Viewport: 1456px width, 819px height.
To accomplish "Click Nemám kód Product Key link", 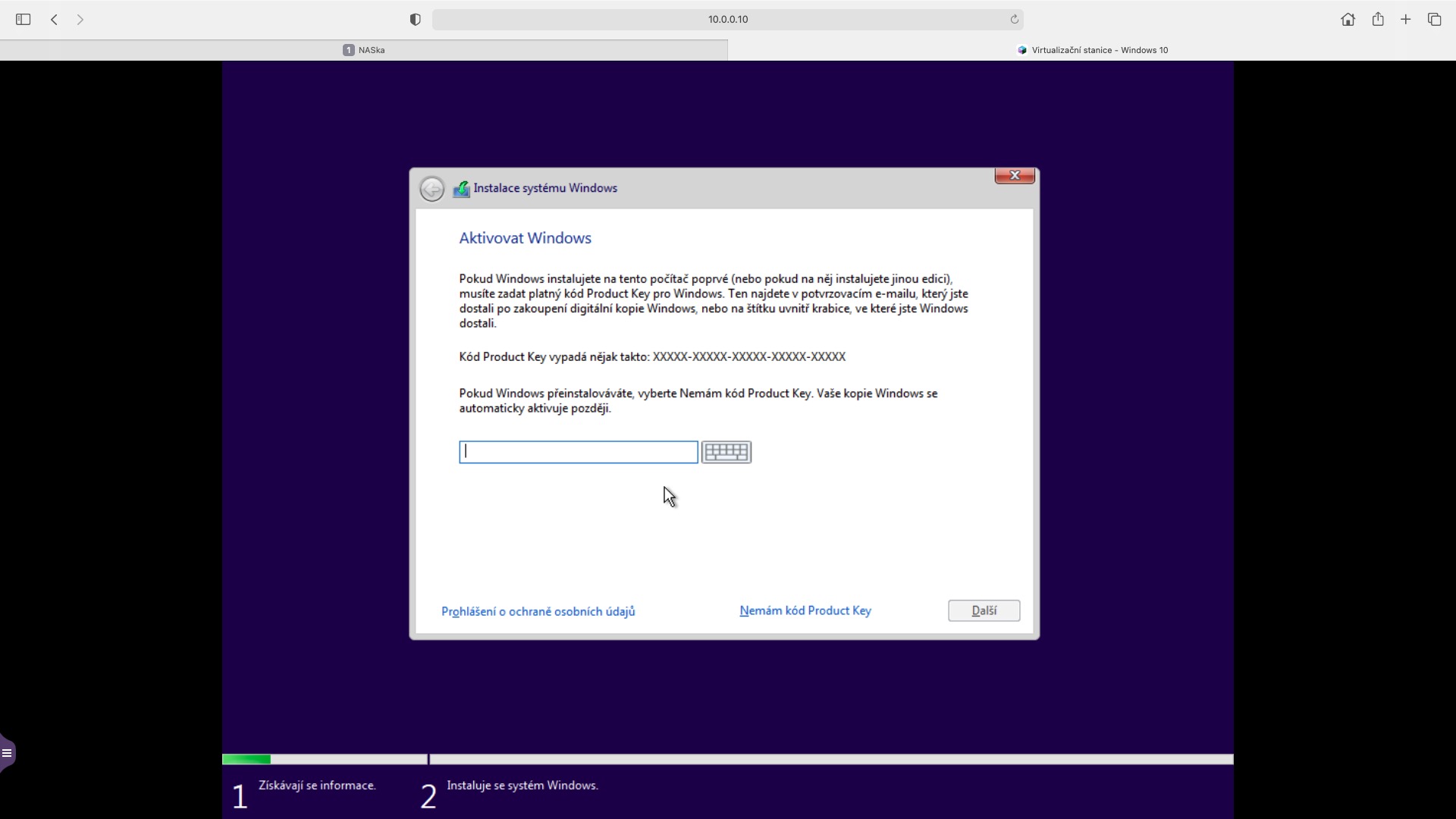I will (x=805, y=610).
